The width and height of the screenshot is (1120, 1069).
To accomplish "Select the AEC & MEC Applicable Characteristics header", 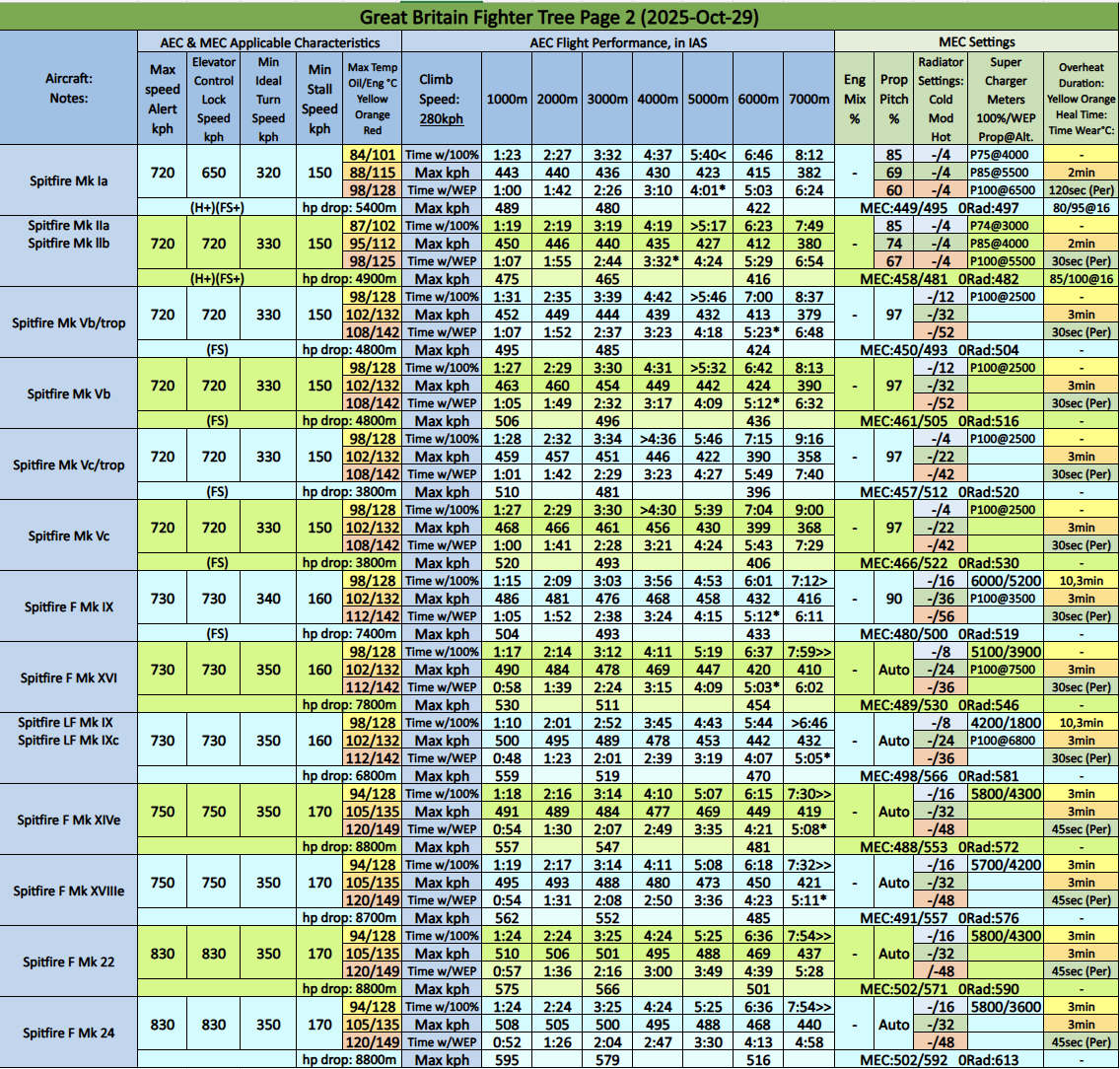I will tap(270, 42).
